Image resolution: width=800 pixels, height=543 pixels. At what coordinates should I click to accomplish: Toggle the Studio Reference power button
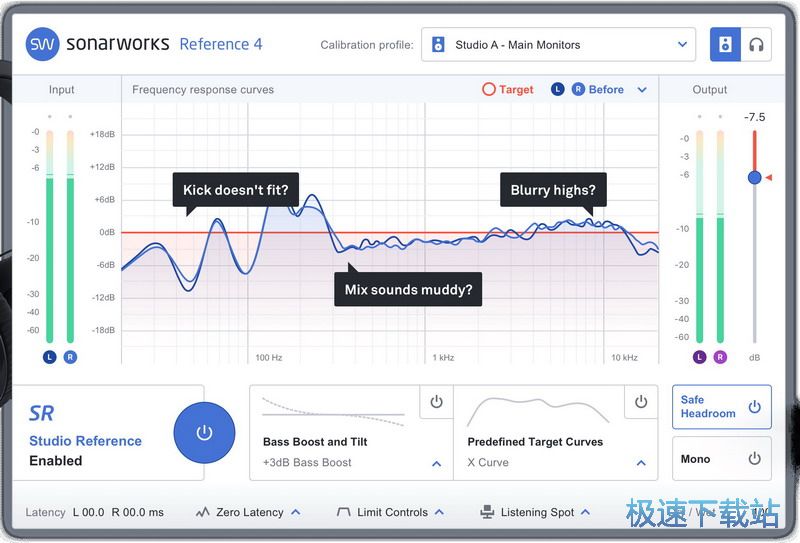(x=204, y=433)
